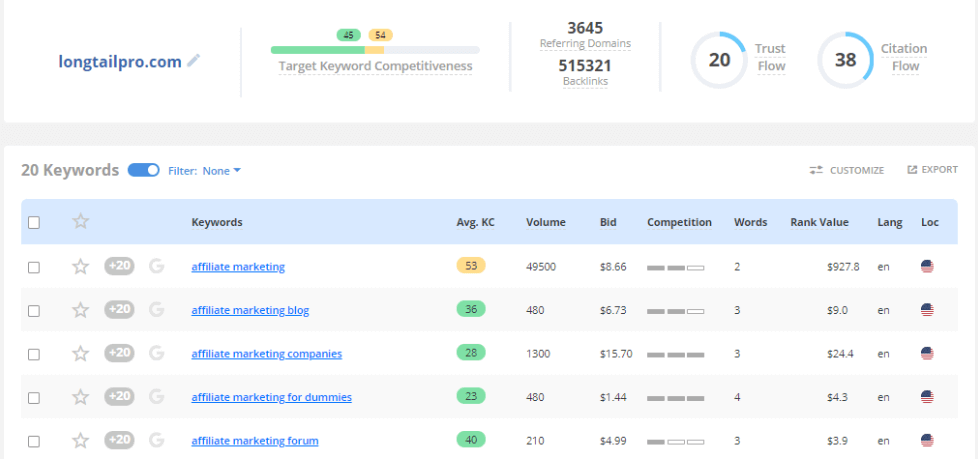Click Google icon for affiliate marketing for dummies
The image size is (978, 459).
156,396
